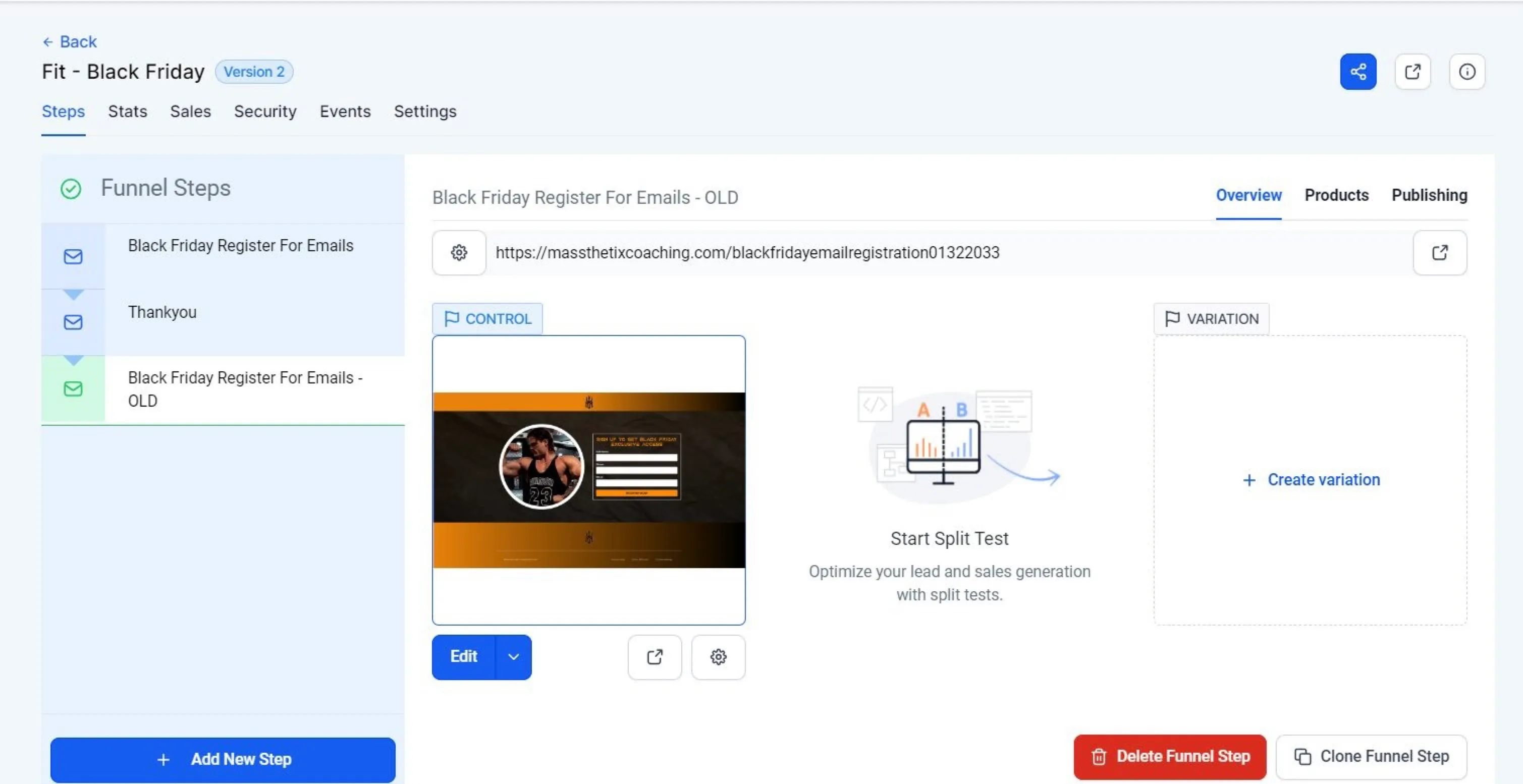Click Clone Funnel Step button
The image size is (1523, 784).
tap(1371, 757)
